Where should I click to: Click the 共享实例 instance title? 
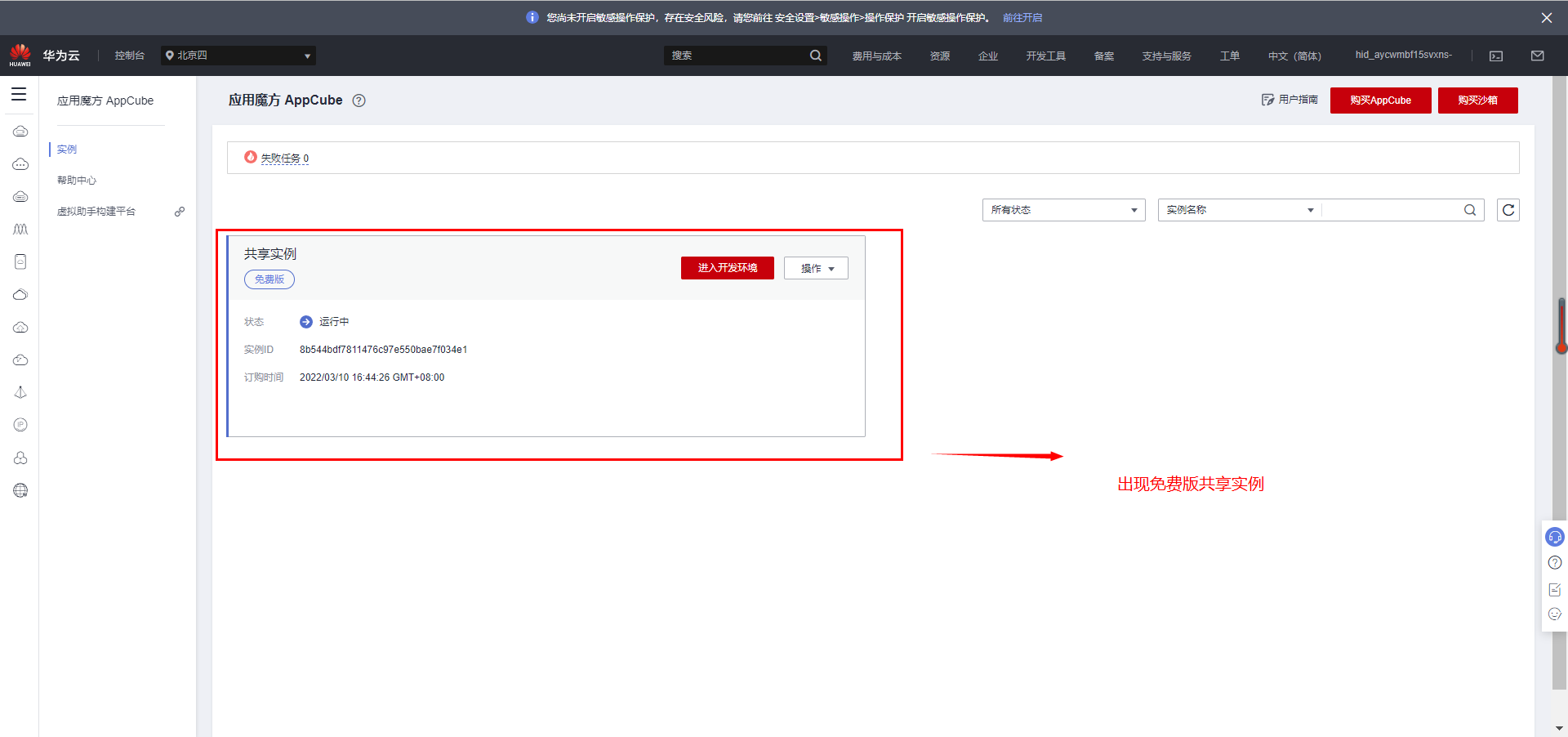270,254
